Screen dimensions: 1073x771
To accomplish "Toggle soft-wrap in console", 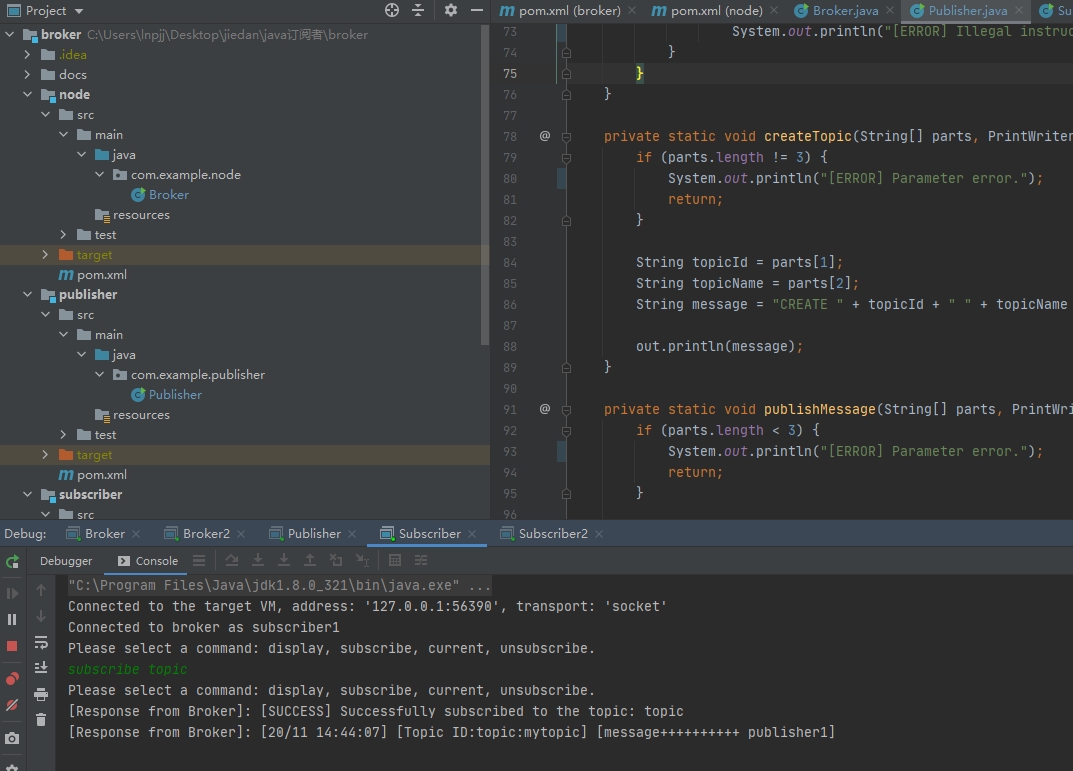I will (41, 642).
